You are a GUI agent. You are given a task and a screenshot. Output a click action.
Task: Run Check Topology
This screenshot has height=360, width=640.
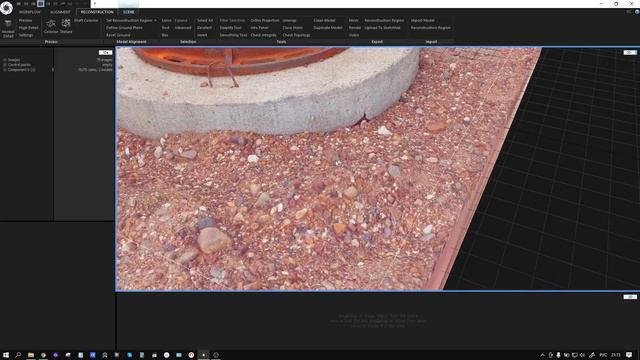(296, 35)
